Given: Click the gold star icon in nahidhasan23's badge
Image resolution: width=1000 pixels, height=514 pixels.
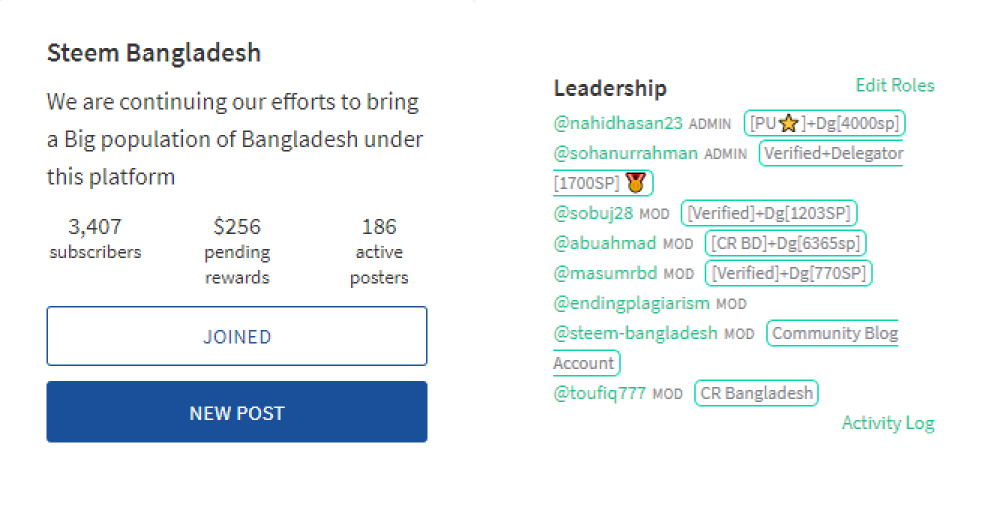Looking at the screenshot, I should click(789, 123).
